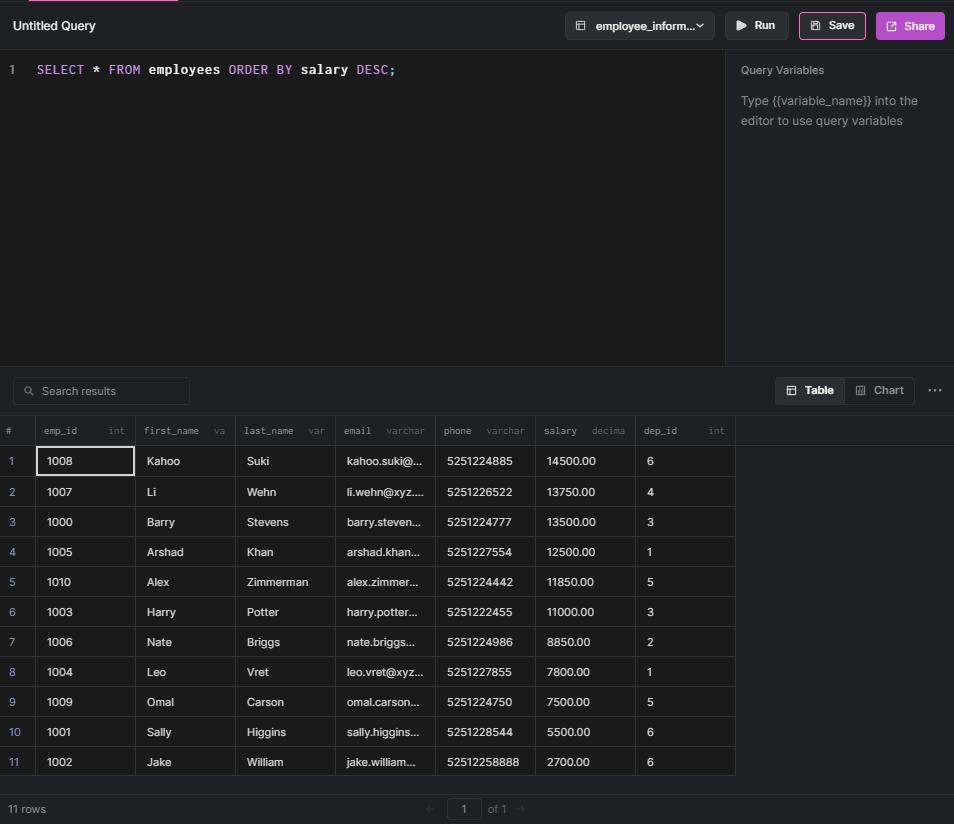Select first name cell Nate

coord(185,641)
